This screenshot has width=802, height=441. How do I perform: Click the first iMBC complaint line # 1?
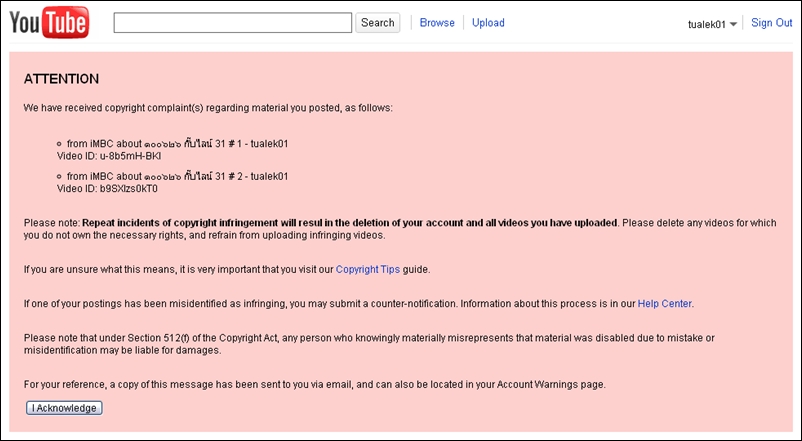[x=177, y=144]
